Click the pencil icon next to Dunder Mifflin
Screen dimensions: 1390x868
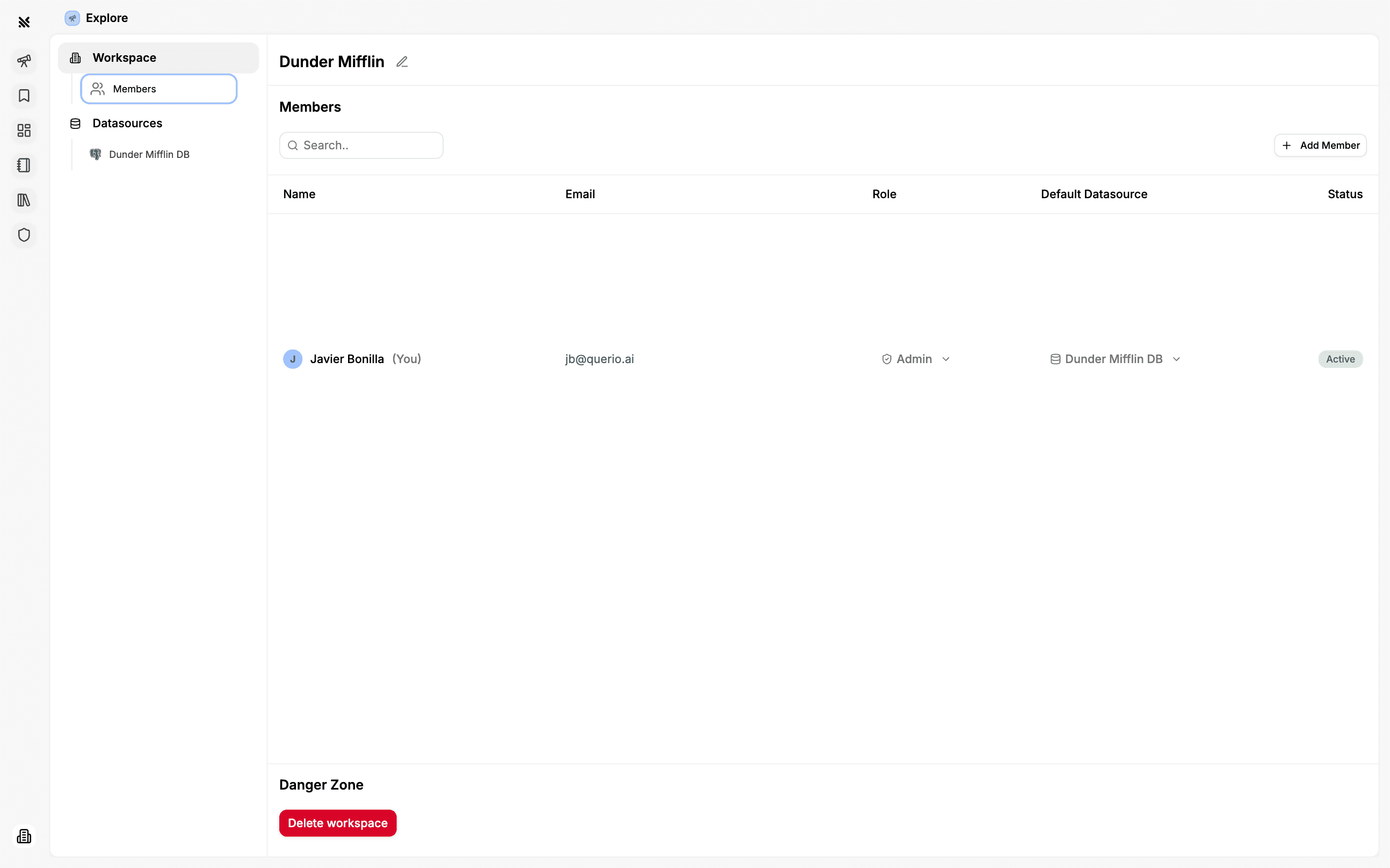coord(402,62)
